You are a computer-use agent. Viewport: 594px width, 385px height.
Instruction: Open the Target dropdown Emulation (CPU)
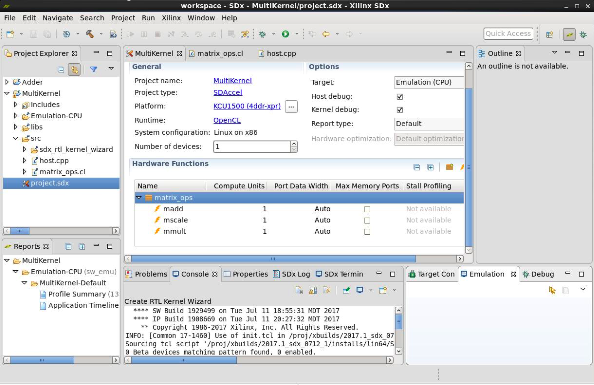tap(429, 82)
